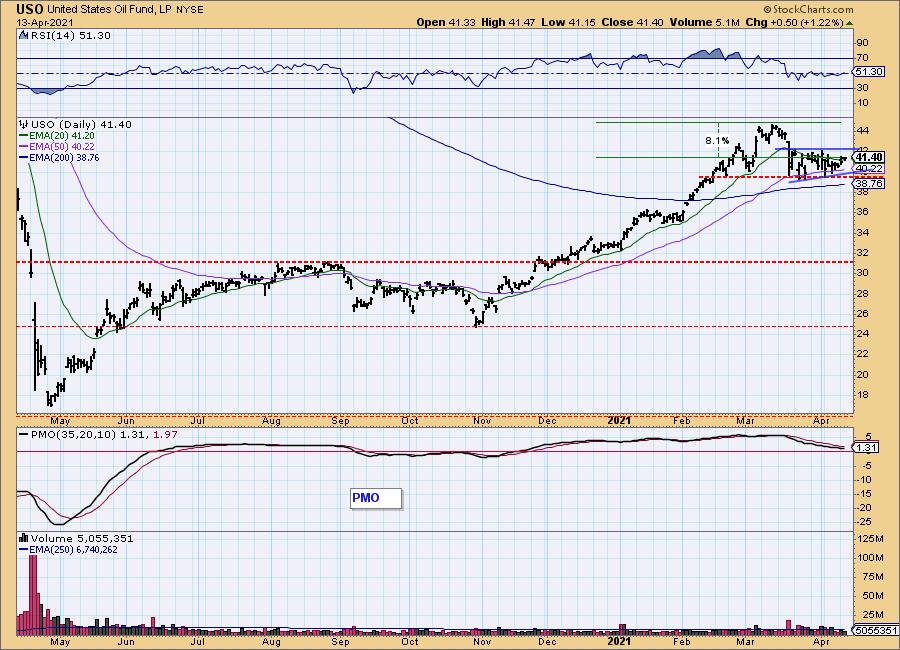Click the Chg +0.50 (+1.22%) value

tap(794, 22)
